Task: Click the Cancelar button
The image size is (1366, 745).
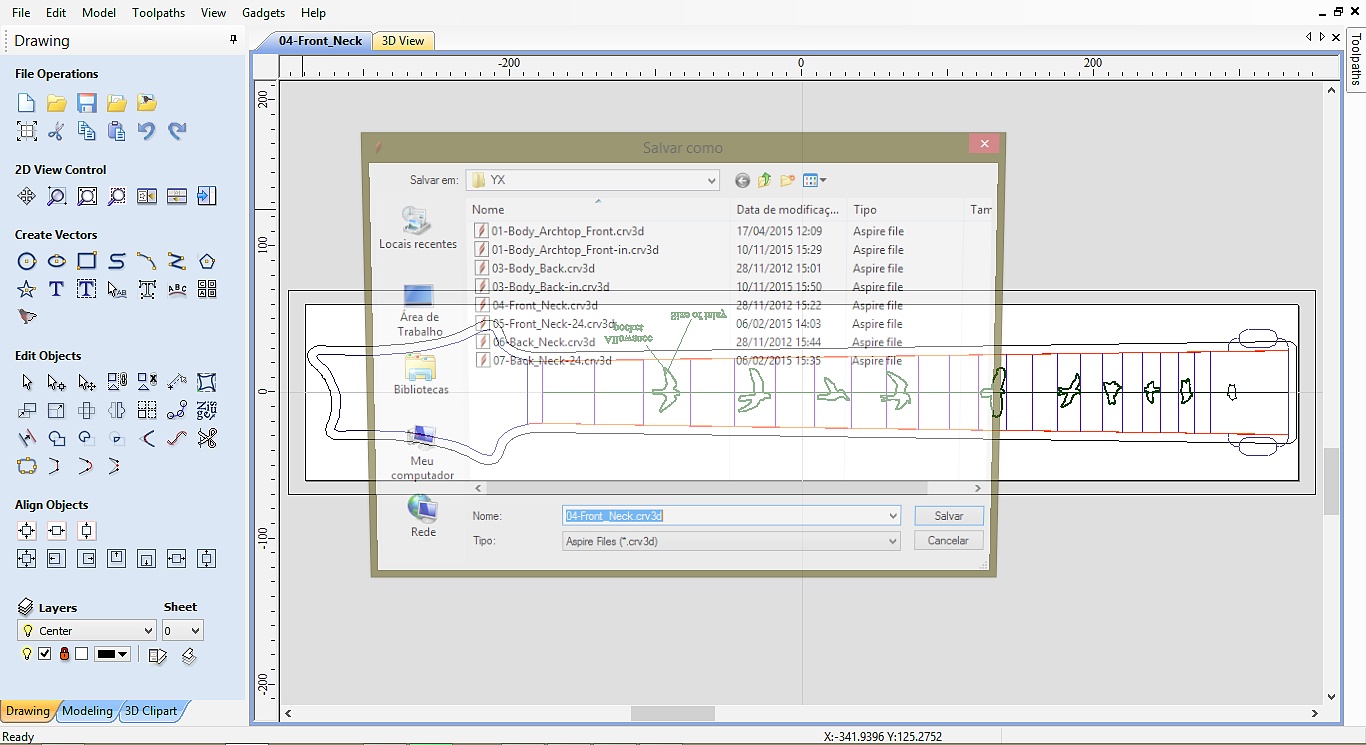Action: (948, 541)
